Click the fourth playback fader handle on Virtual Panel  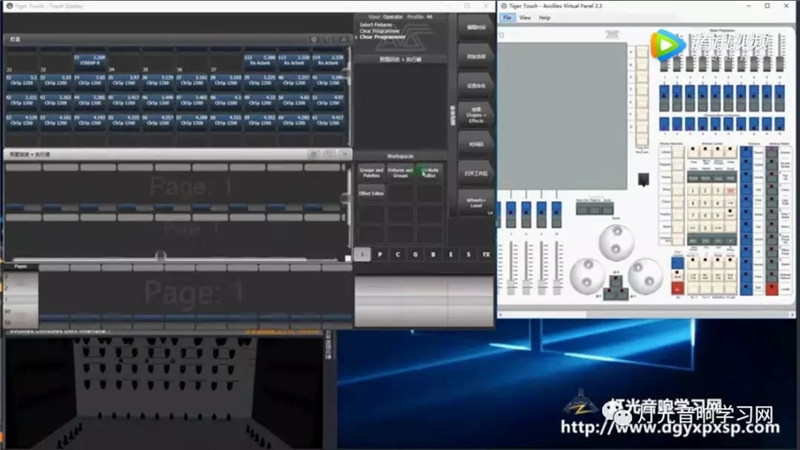[x=557, y=286]
